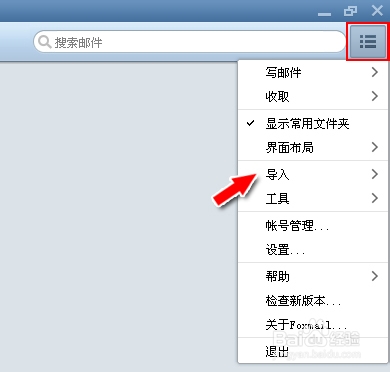Expand the 收取 submenu chevron
This screenshot has width=390, height=372.
coord(375,96)
